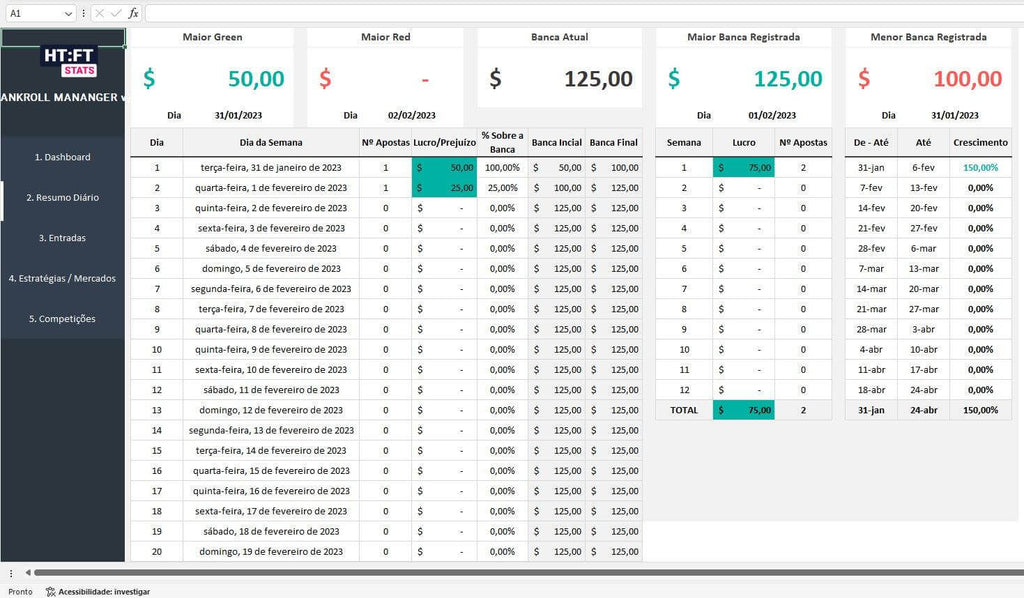Click the three-dot sheet tab handle at bottom left

click(x=12, y=573)
